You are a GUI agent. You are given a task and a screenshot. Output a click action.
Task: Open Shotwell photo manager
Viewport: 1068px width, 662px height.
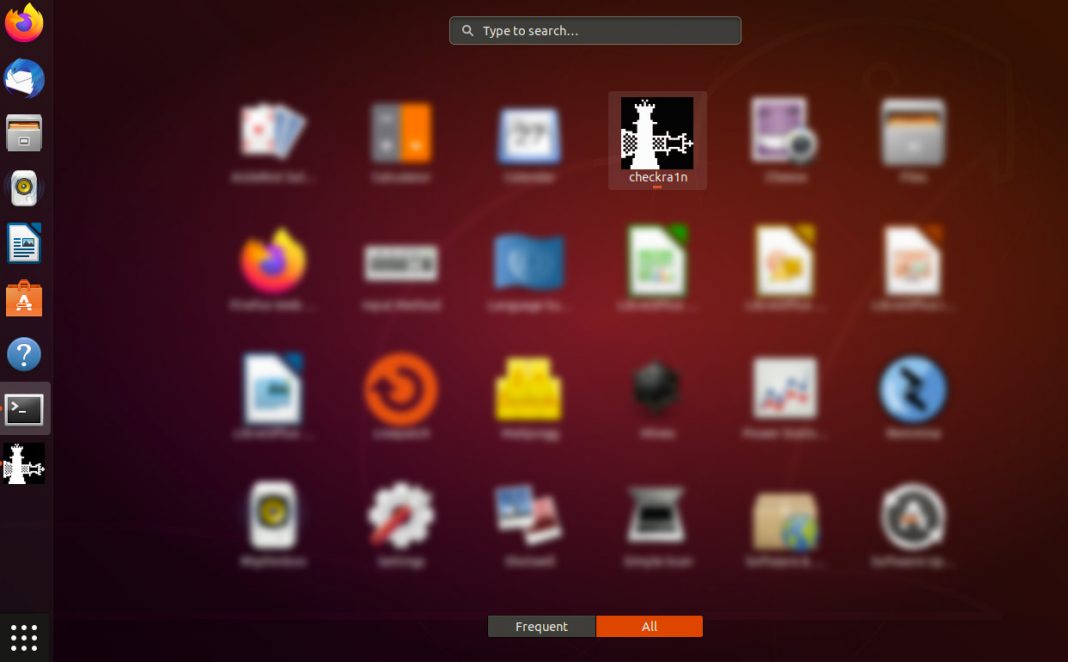click(x=529, y=518)
